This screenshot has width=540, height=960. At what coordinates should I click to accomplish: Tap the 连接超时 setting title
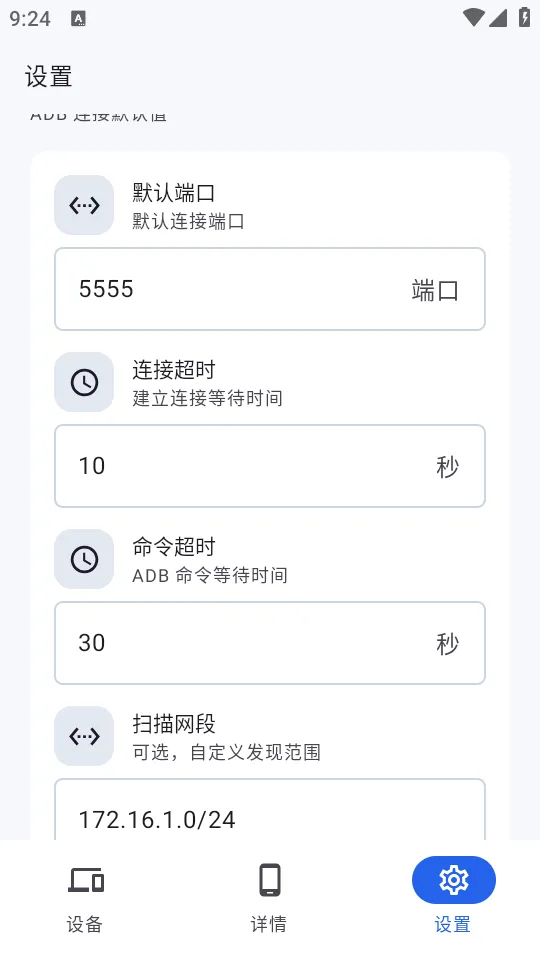(x=174, y=370)
